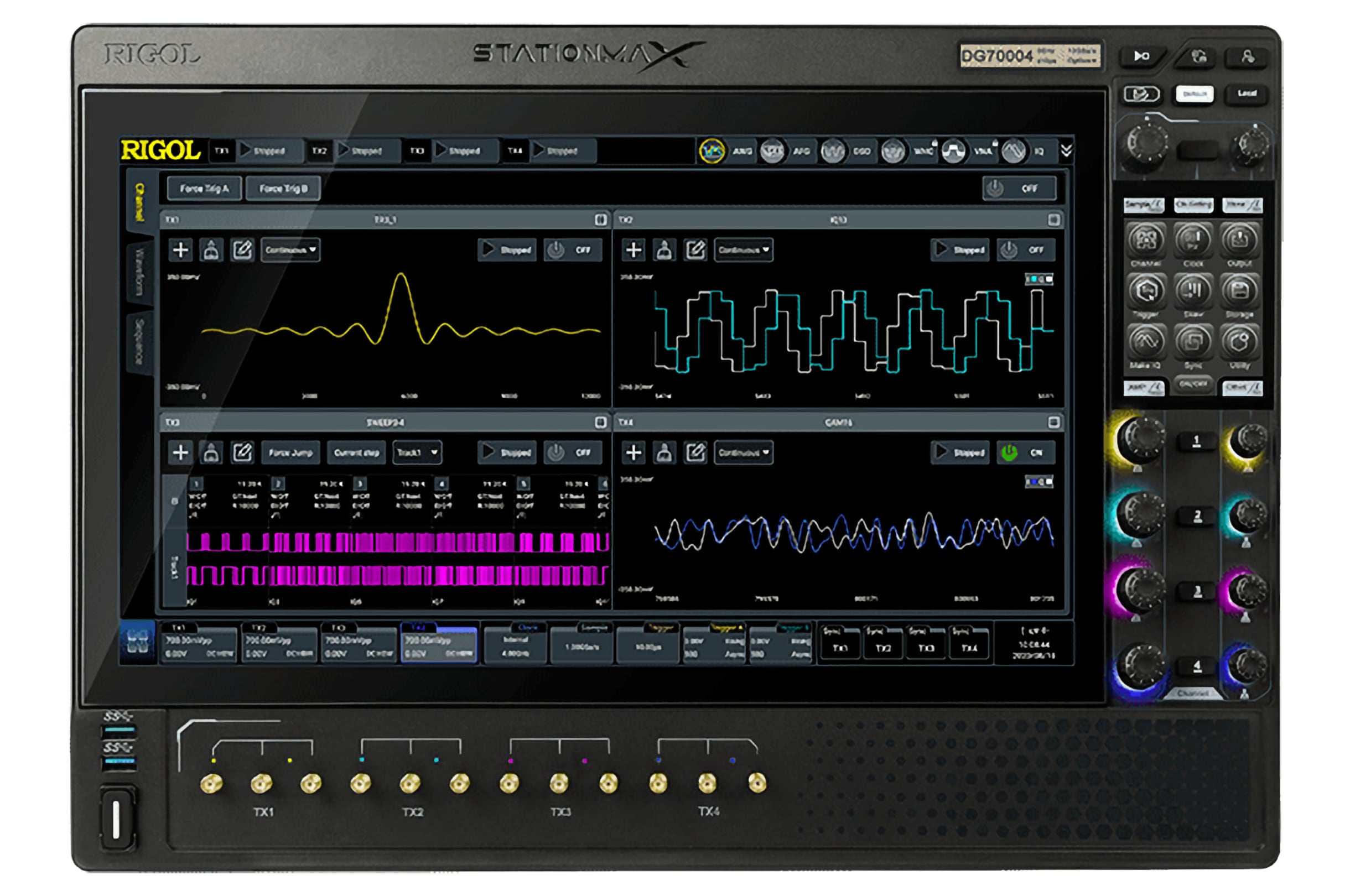Click the plus icon in the TX4 panel

[x=634, y=452]
